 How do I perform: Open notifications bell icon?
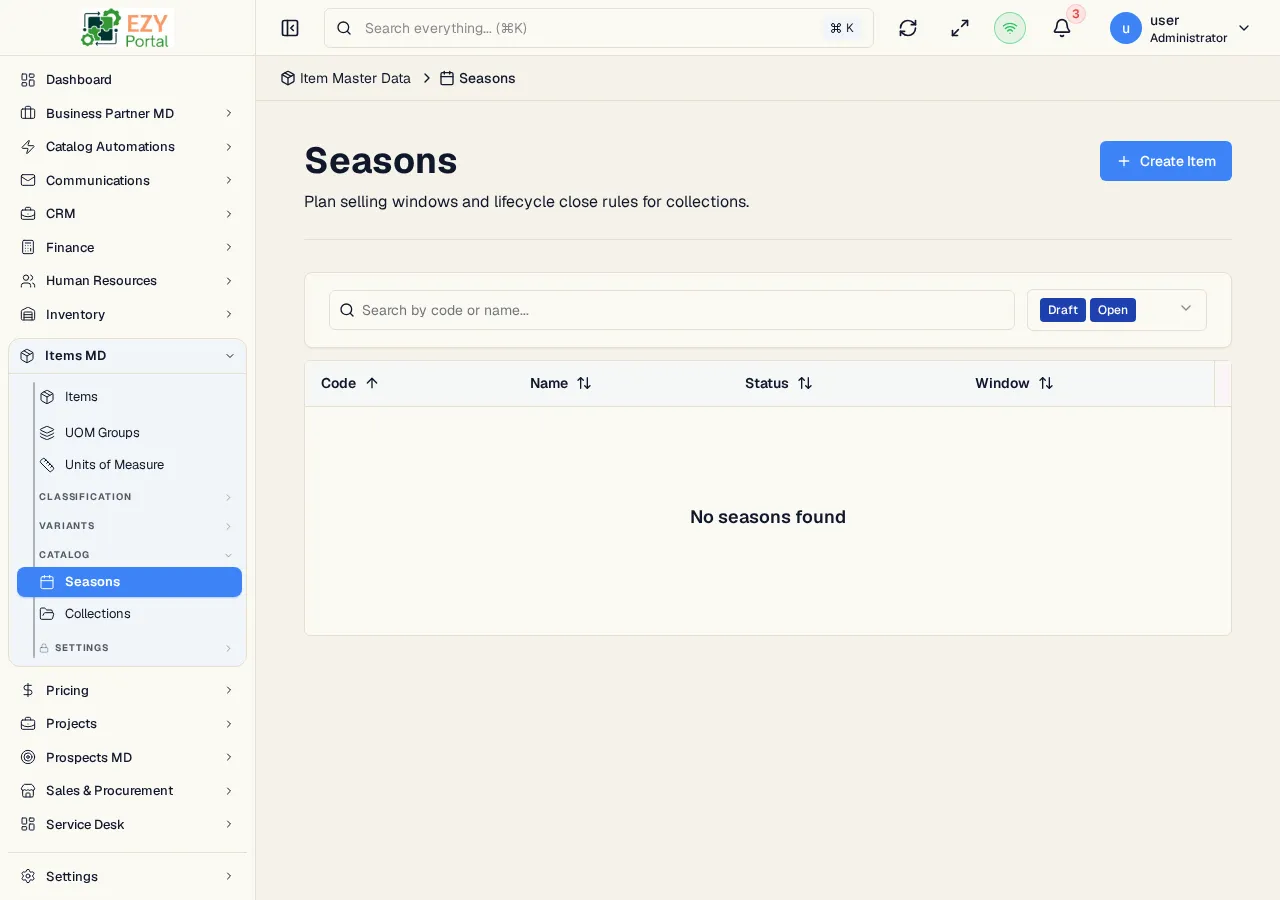point(1062,28)
